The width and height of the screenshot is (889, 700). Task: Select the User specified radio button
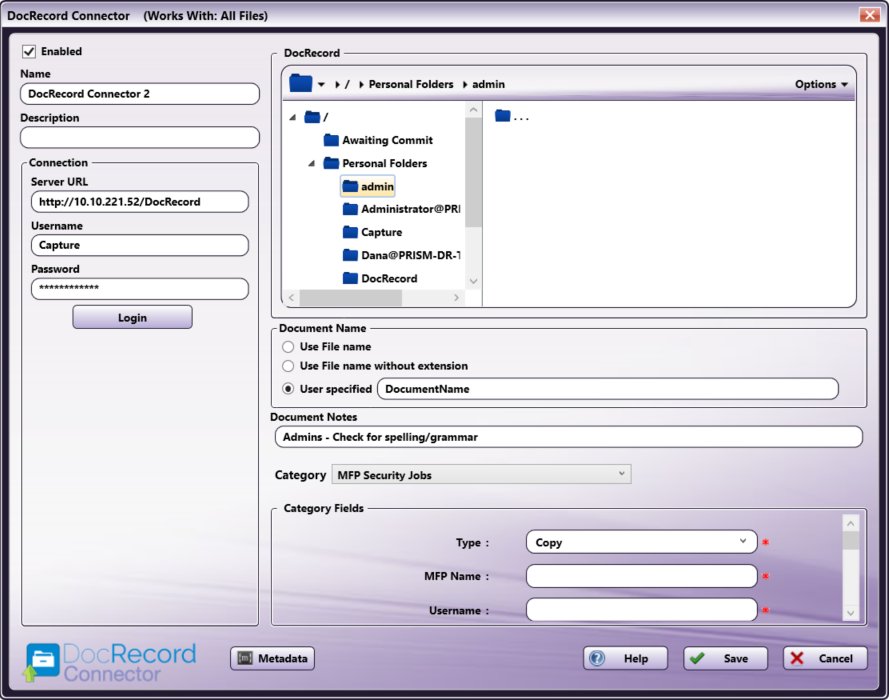pos(288,389)
